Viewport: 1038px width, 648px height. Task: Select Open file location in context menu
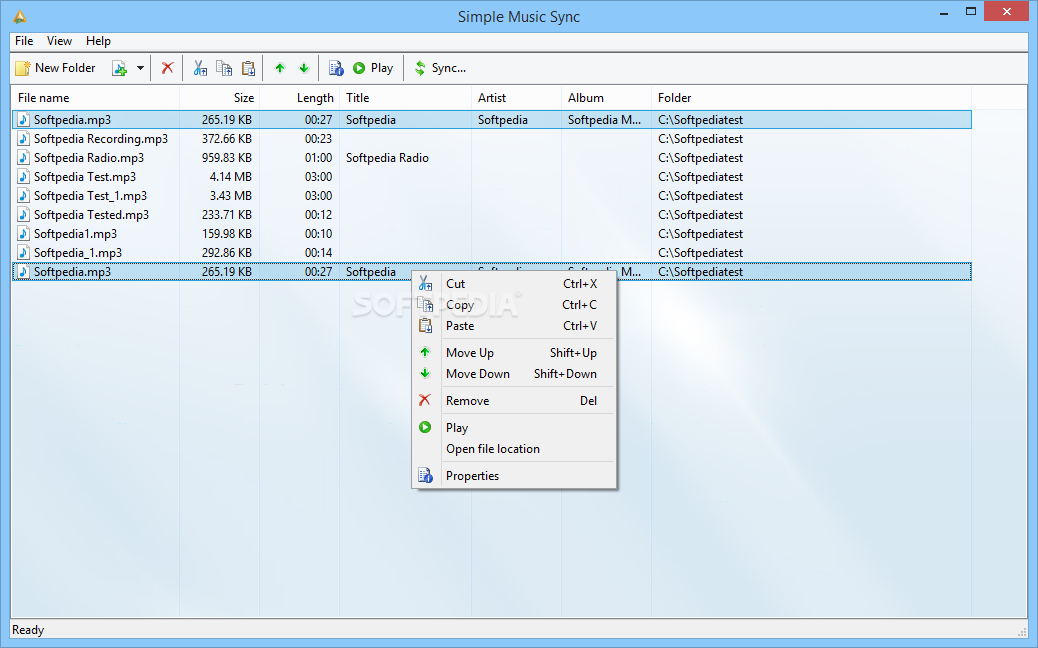tap(514, 449)
